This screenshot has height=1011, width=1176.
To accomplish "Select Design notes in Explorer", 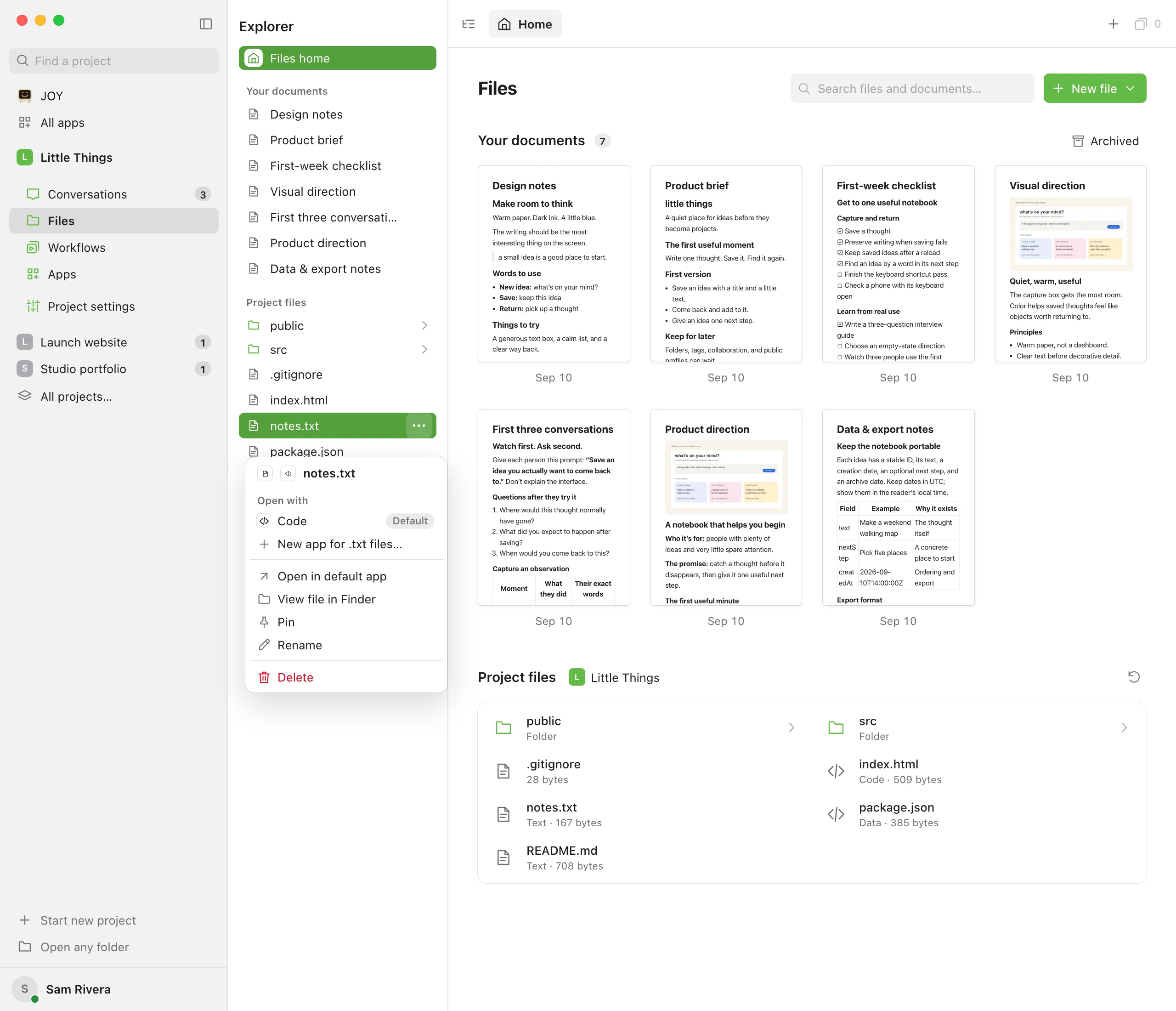I will point(337,114).
